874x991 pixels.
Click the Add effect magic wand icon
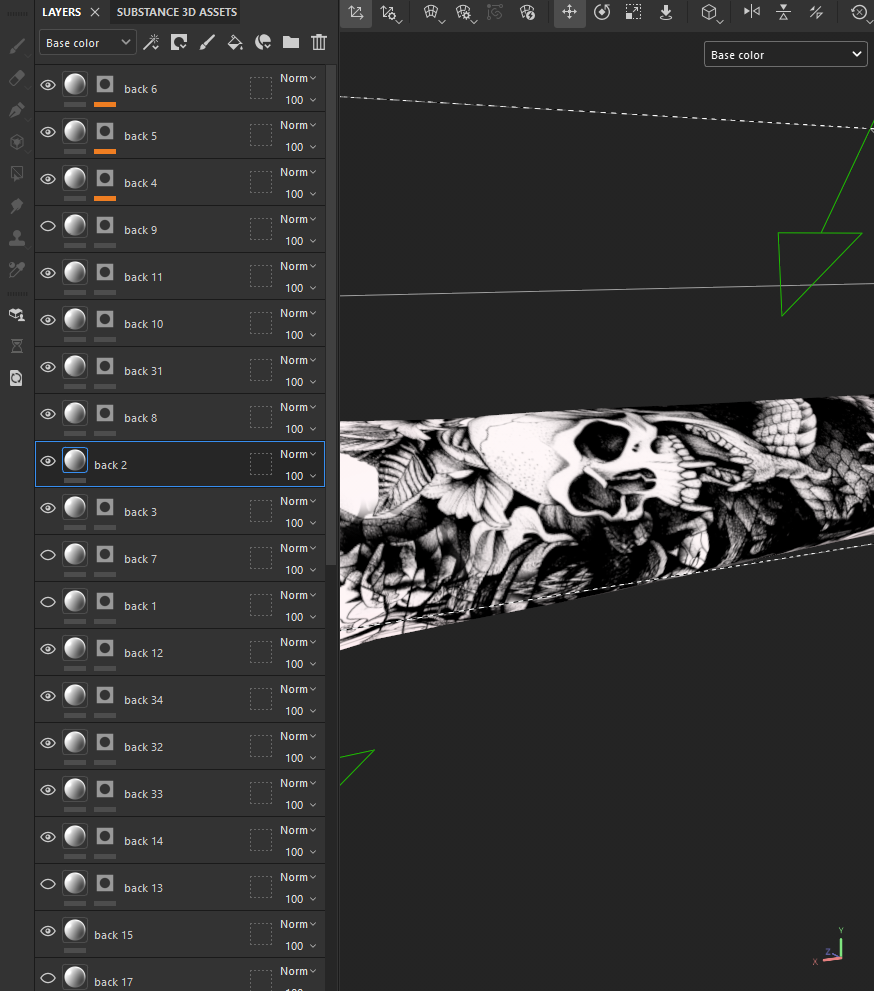point(151,42)
